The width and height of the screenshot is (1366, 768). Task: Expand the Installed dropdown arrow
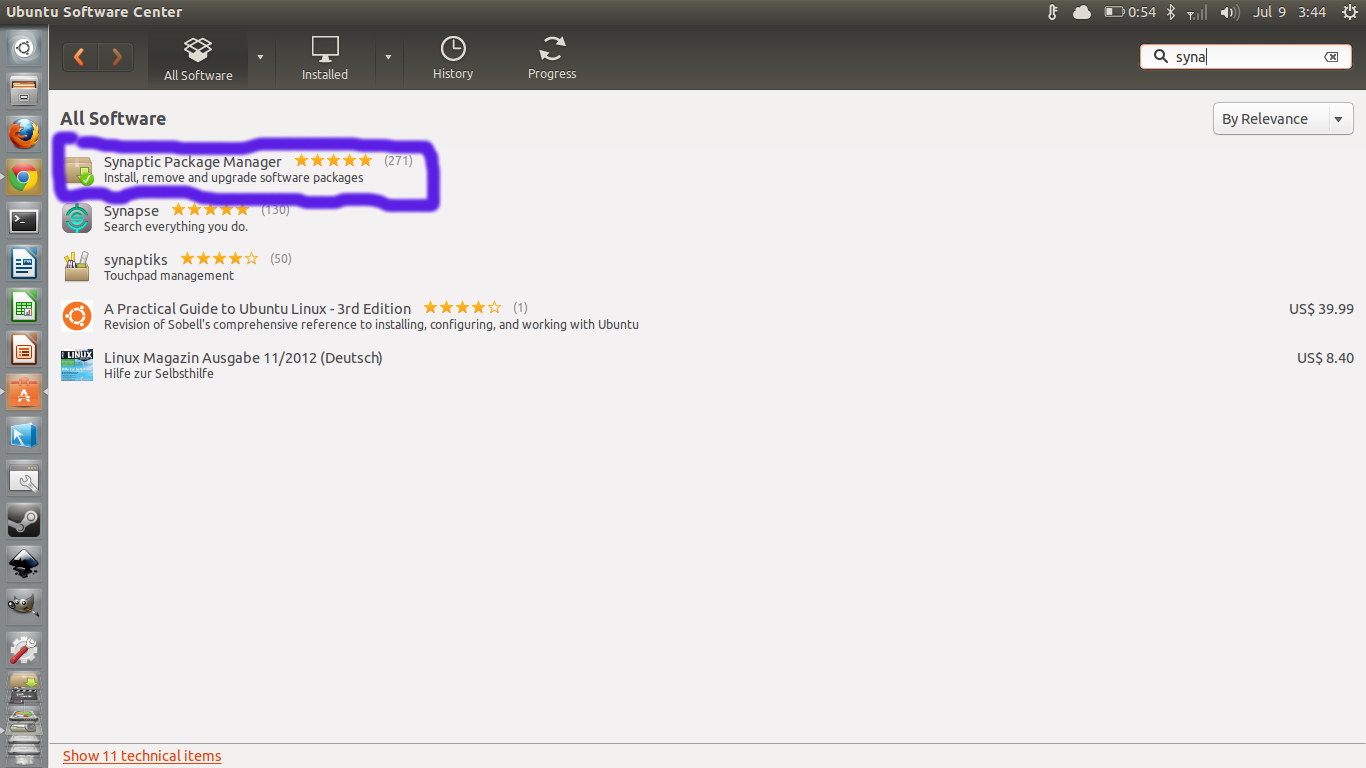(x=388, y=57)
